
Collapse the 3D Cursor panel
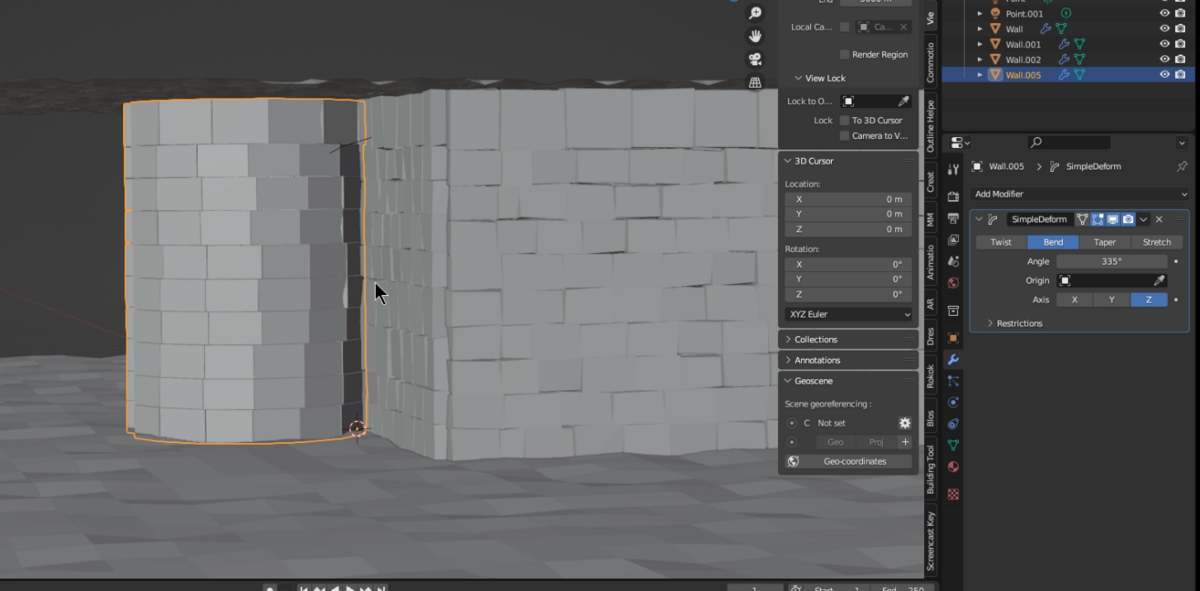pos(848,161)
